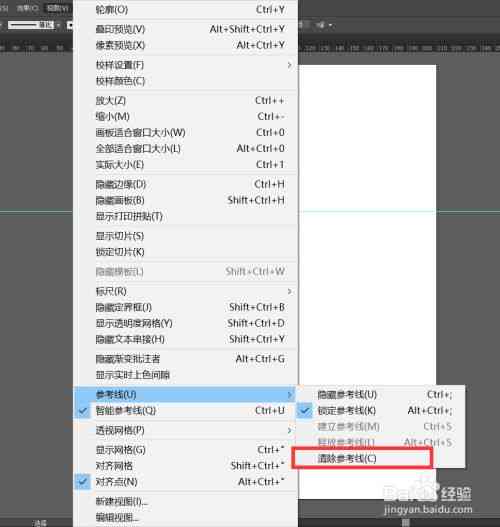This screenshot has width=500, height=527.
Task: Uncheck 锁定参考线(K) lock guides
Action: [380, 411]
